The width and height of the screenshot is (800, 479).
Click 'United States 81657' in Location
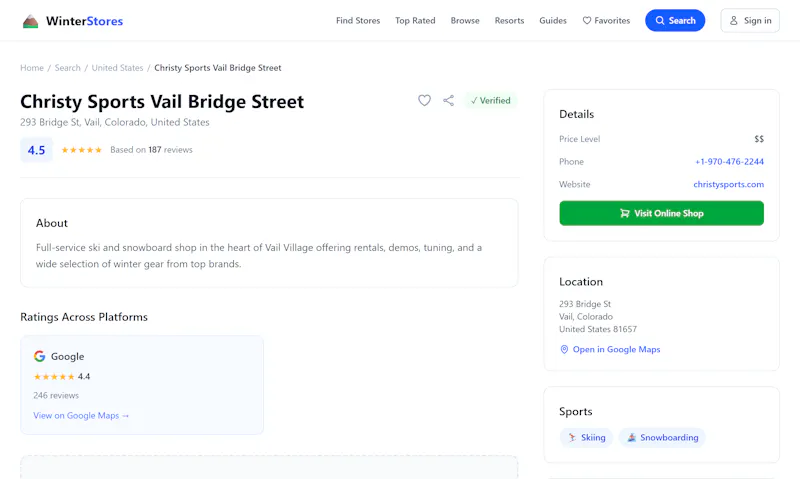click(598, 329)
